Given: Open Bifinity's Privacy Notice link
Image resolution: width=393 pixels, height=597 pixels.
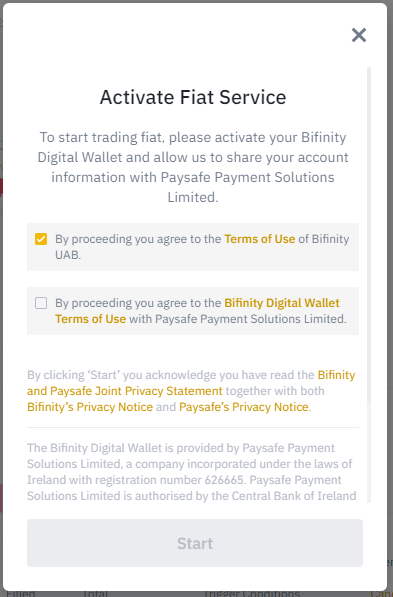Looking at the screenshot, I should coord(90,407).
